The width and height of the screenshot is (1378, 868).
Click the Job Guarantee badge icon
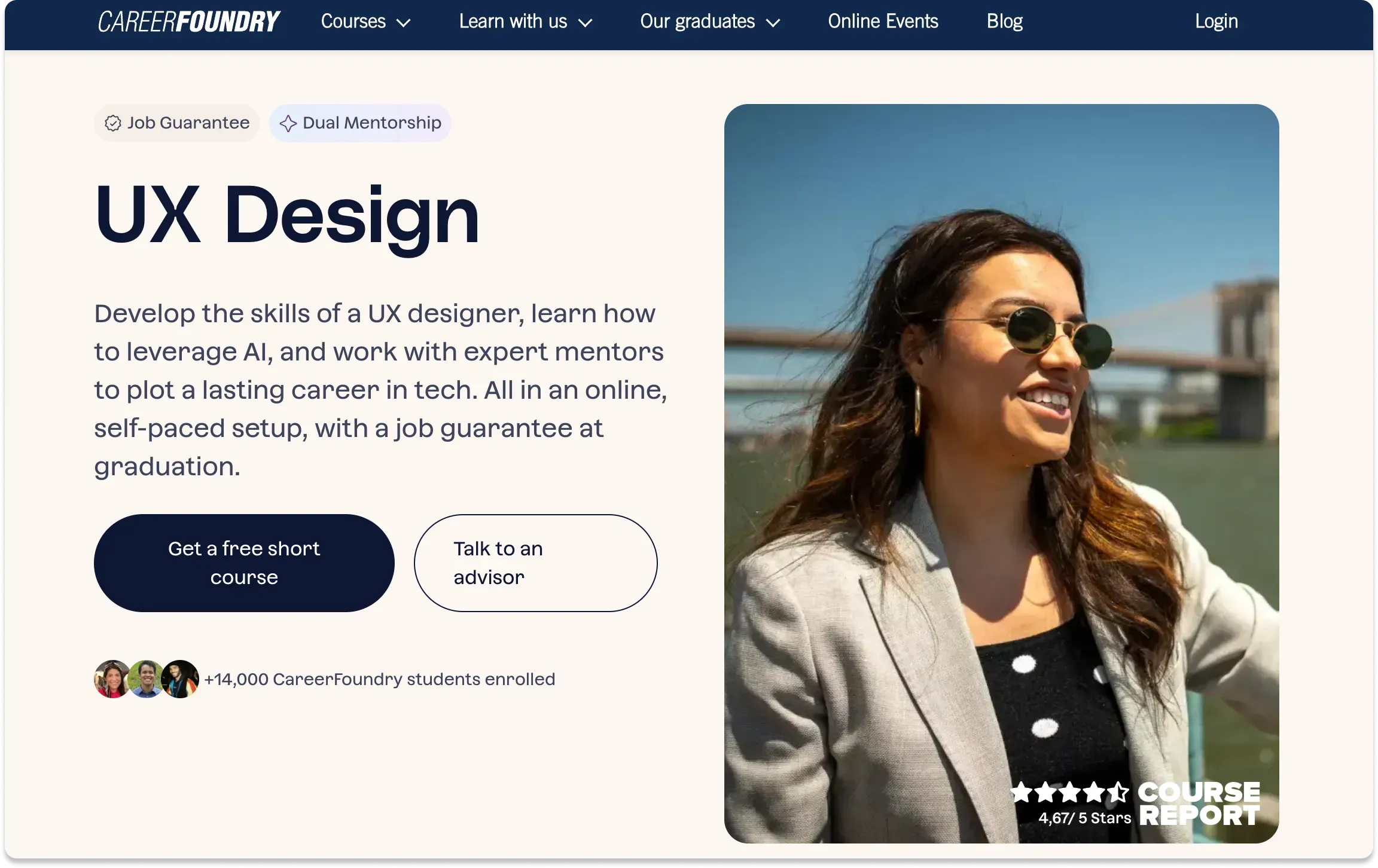(113, 123)
